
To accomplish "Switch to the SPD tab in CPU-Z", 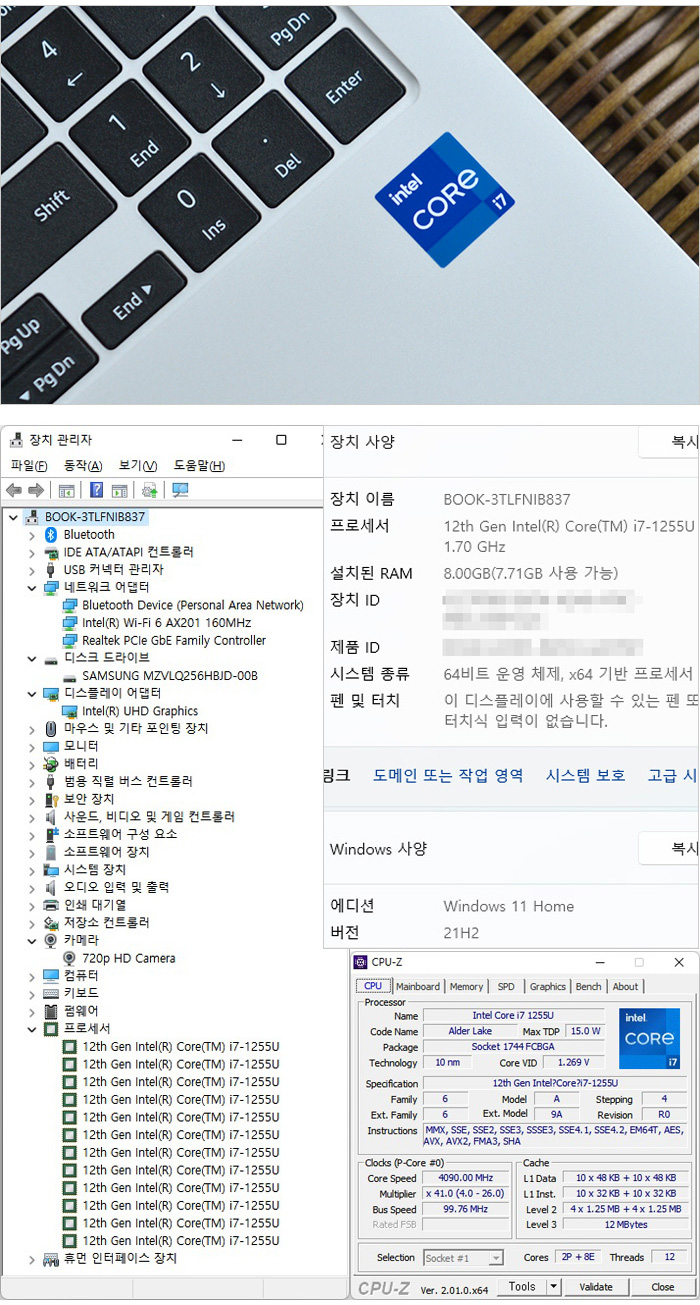I will tap(506, 986).
